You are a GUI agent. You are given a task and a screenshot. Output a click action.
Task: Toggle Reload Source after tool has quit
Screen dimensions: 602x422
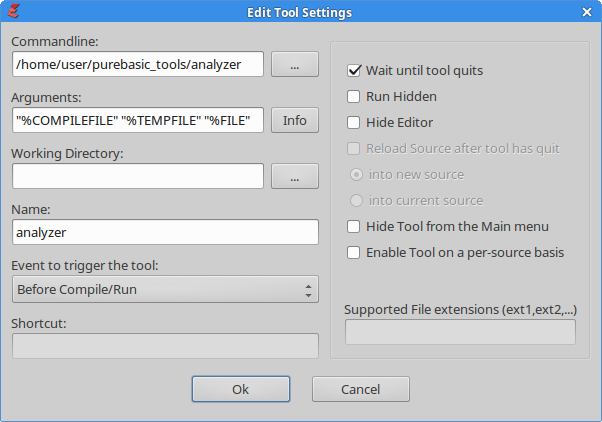tap(354, 149)
